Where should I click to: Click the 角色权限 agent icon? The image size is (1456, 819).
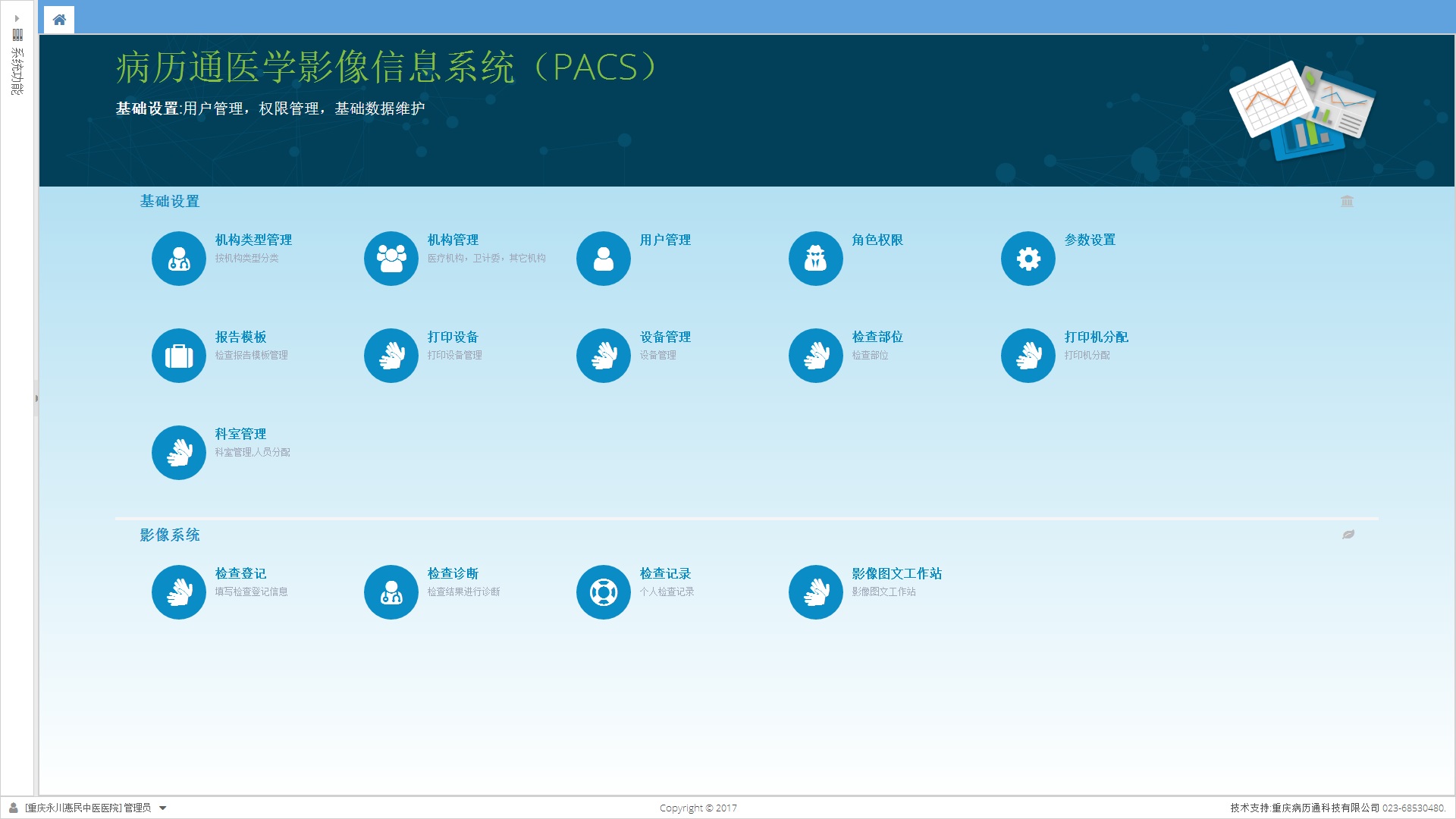(816, 259)
